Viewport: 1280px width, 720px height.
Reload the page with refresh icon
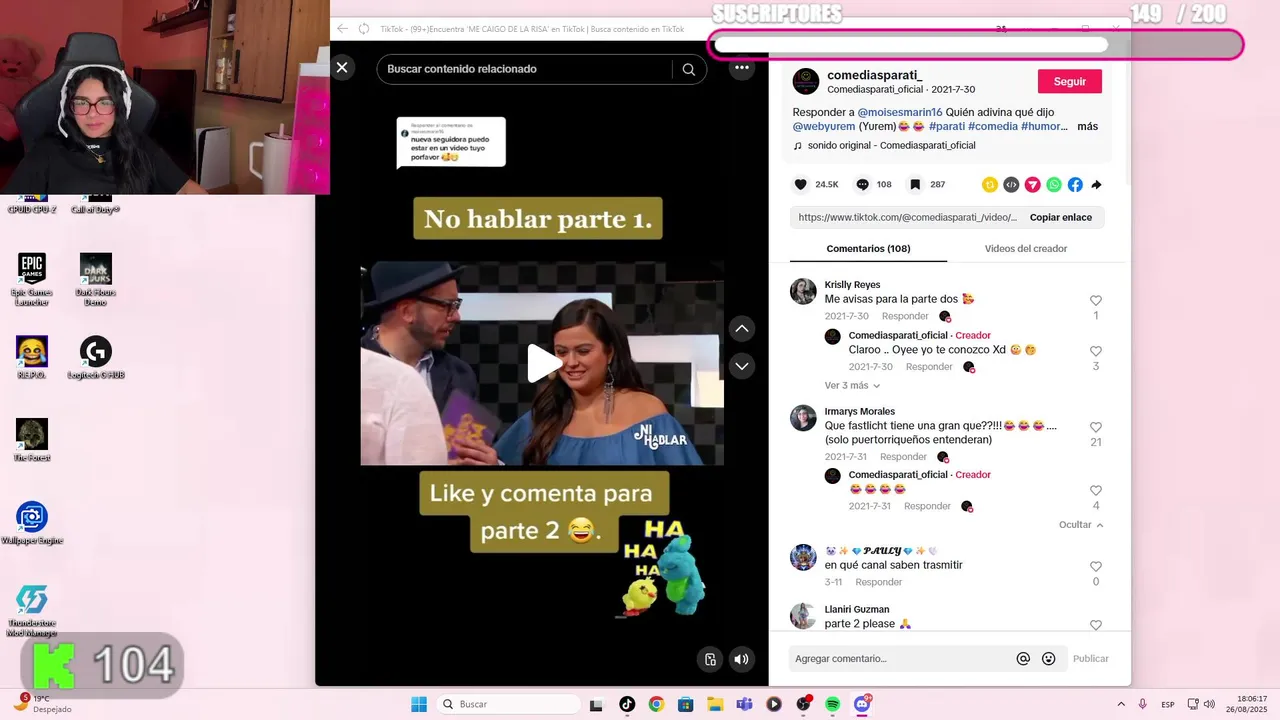(364, 29)
